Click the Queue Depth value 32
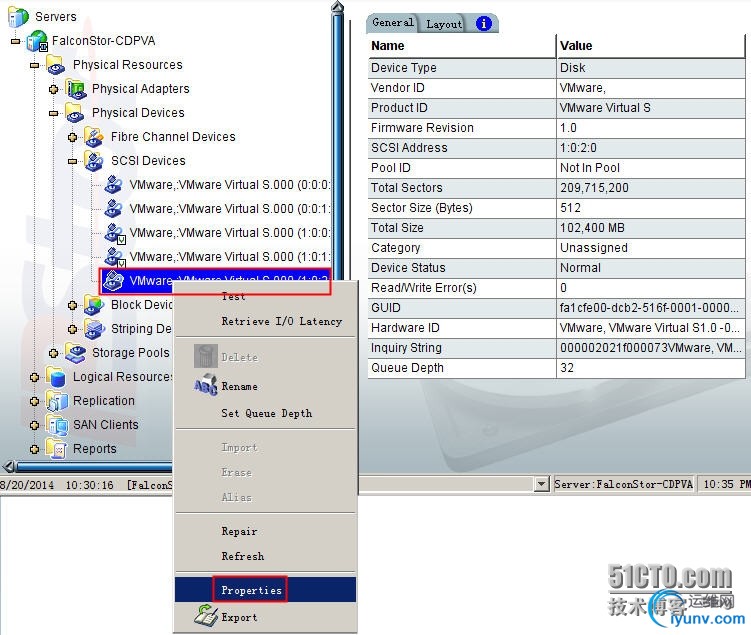This screenshot has height=635, width=751. tap(567, 368)
